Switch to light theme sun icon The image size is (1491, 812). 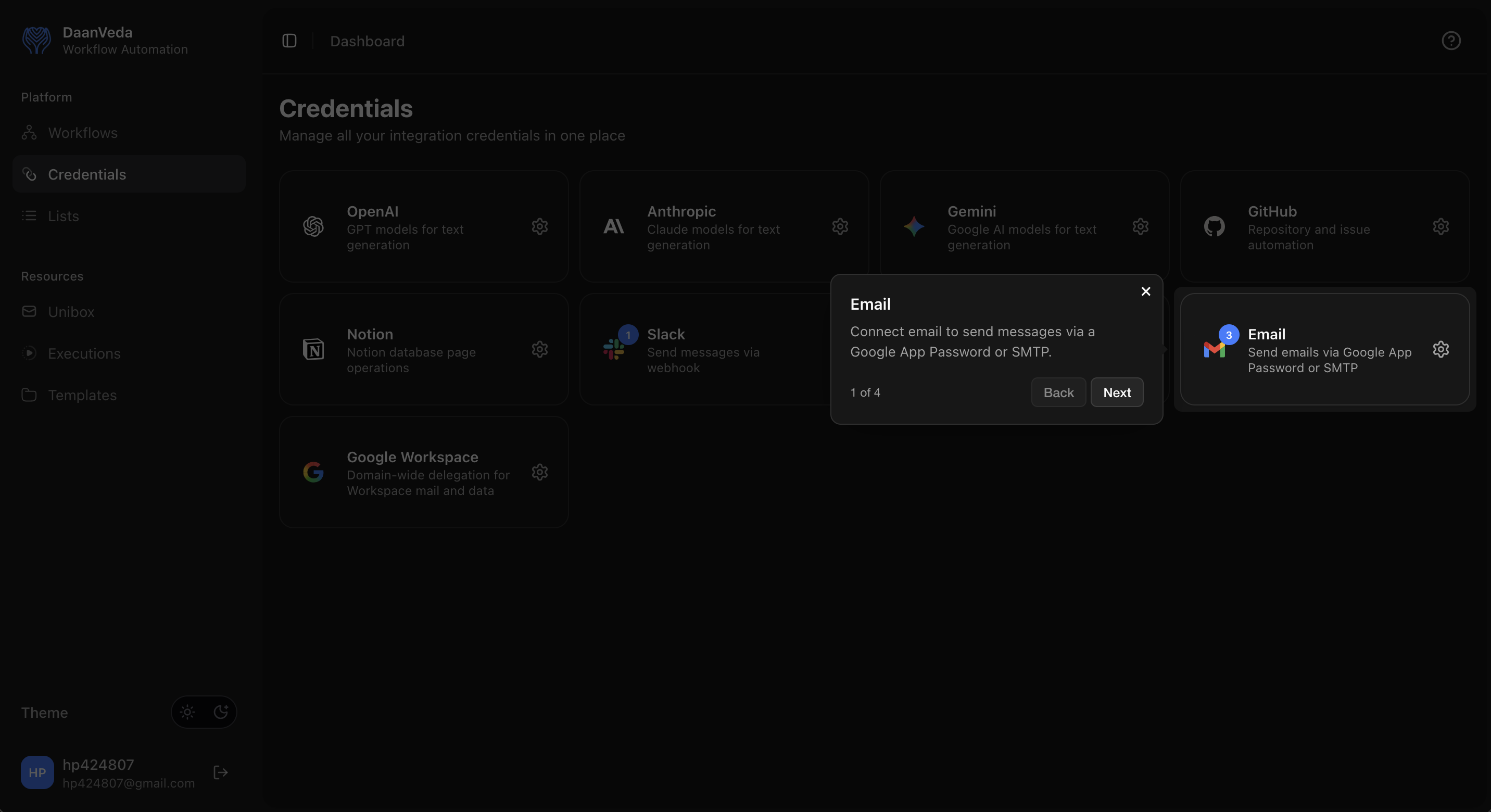187,712
